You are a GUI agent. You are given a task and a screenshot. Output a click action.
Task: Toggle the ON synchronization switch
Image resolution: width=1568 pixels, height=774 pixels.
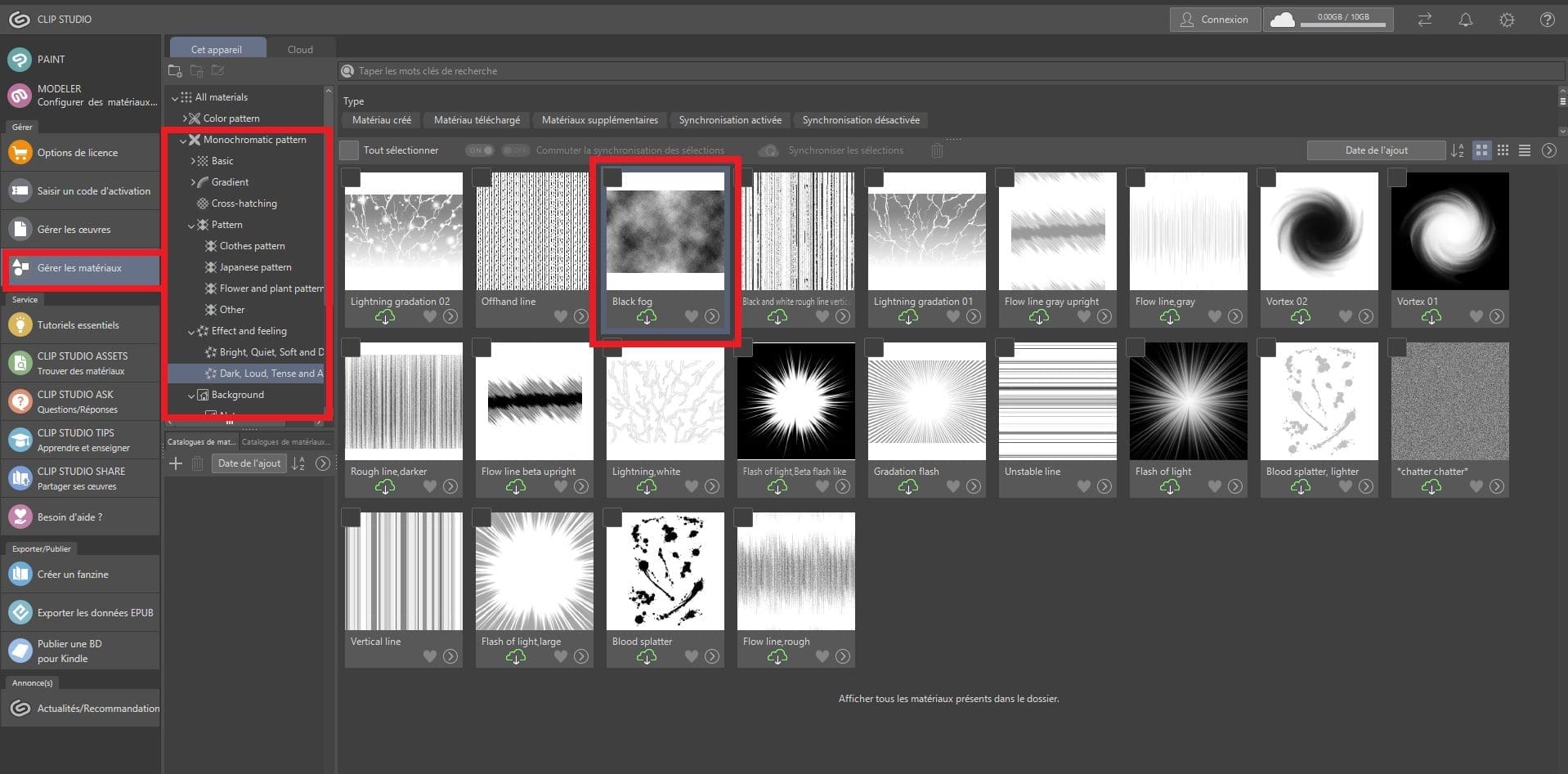pos(480,150)
